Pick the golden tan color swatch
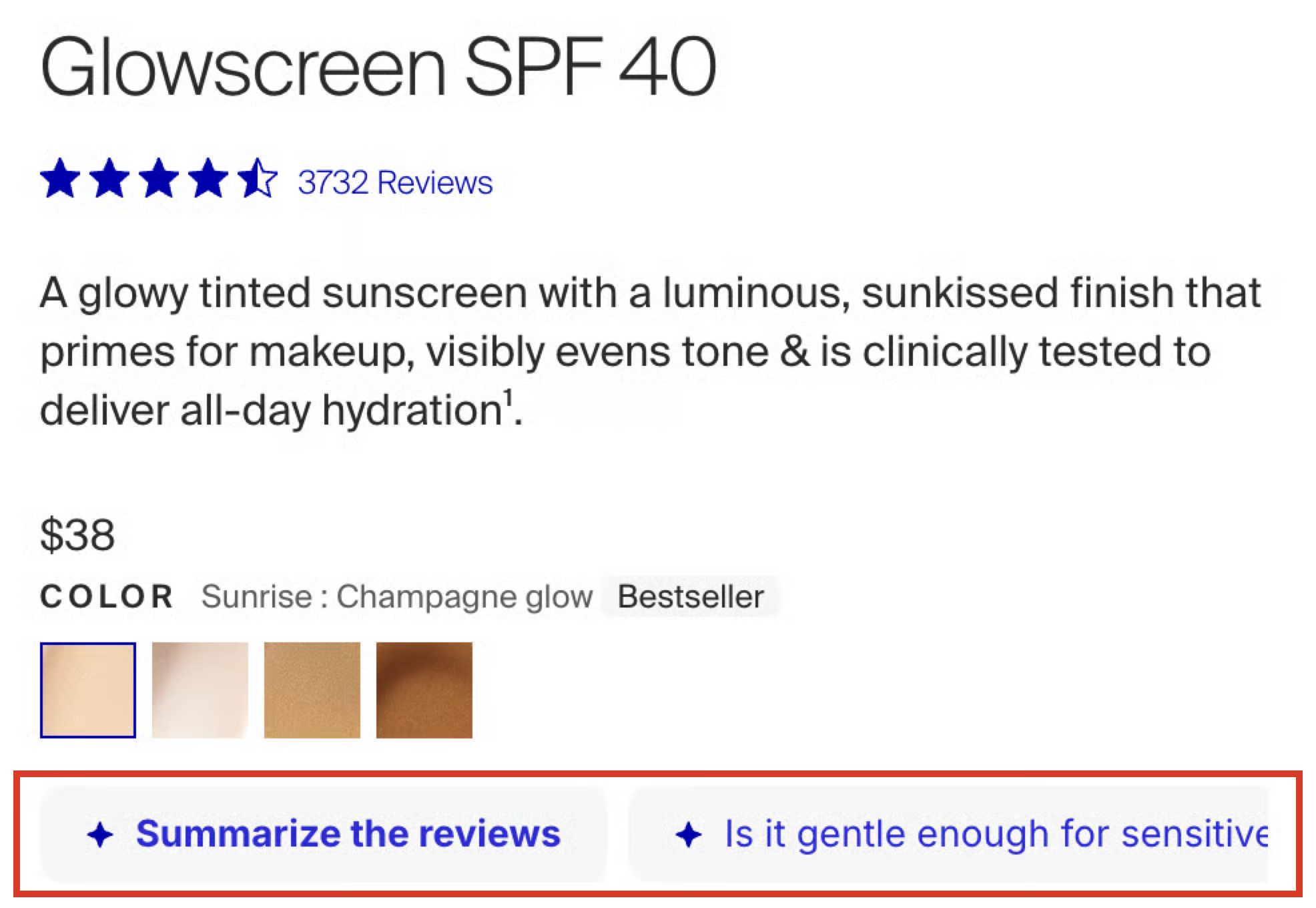The width and height of the screenshot is (1316, 908). click(x=312, y=690)
